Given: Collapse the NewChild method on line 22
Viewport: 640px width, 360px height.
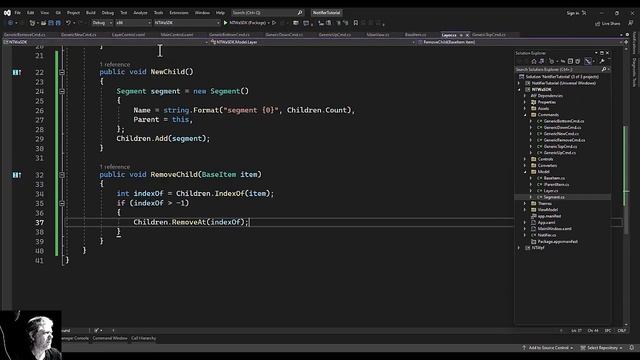Looking at the screenshot, I should pyautogui.click(x=62, y=72).
